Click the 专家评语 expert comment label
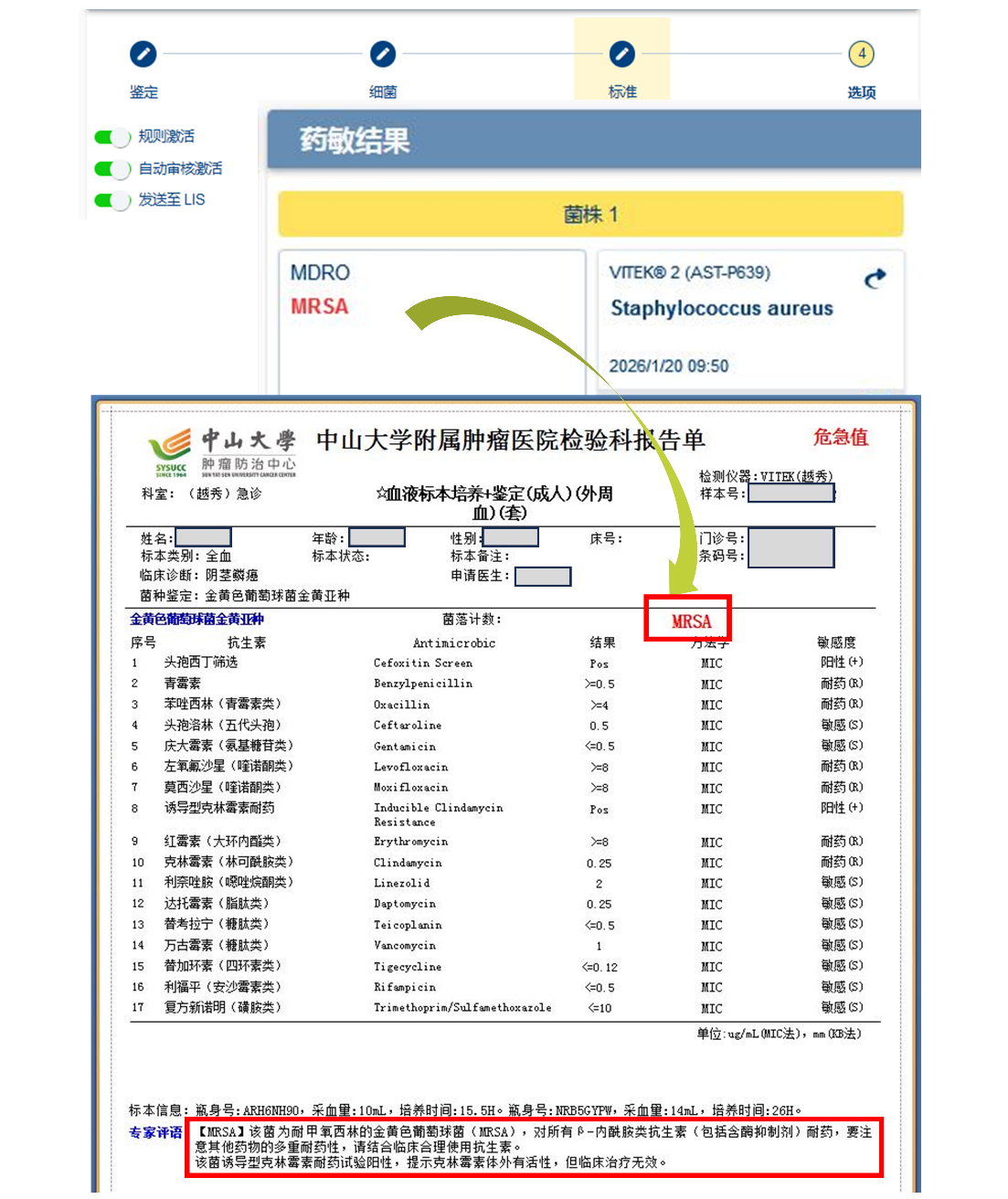 (x=155, y=1133)
